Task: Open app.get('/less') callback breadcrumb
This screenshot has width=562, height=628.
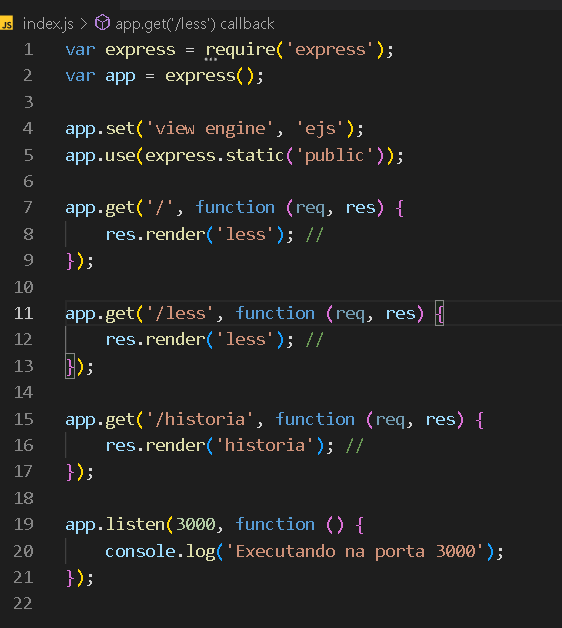Action: pos(195,24)
